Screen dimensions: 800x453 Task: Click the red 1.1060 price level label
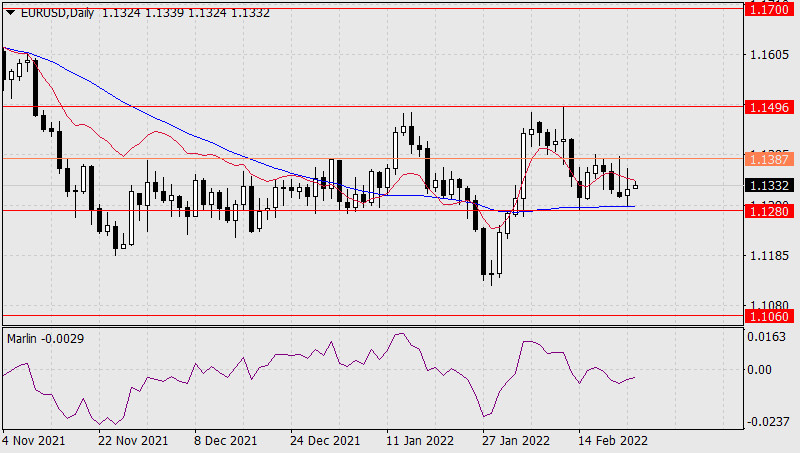coord(769,316)
